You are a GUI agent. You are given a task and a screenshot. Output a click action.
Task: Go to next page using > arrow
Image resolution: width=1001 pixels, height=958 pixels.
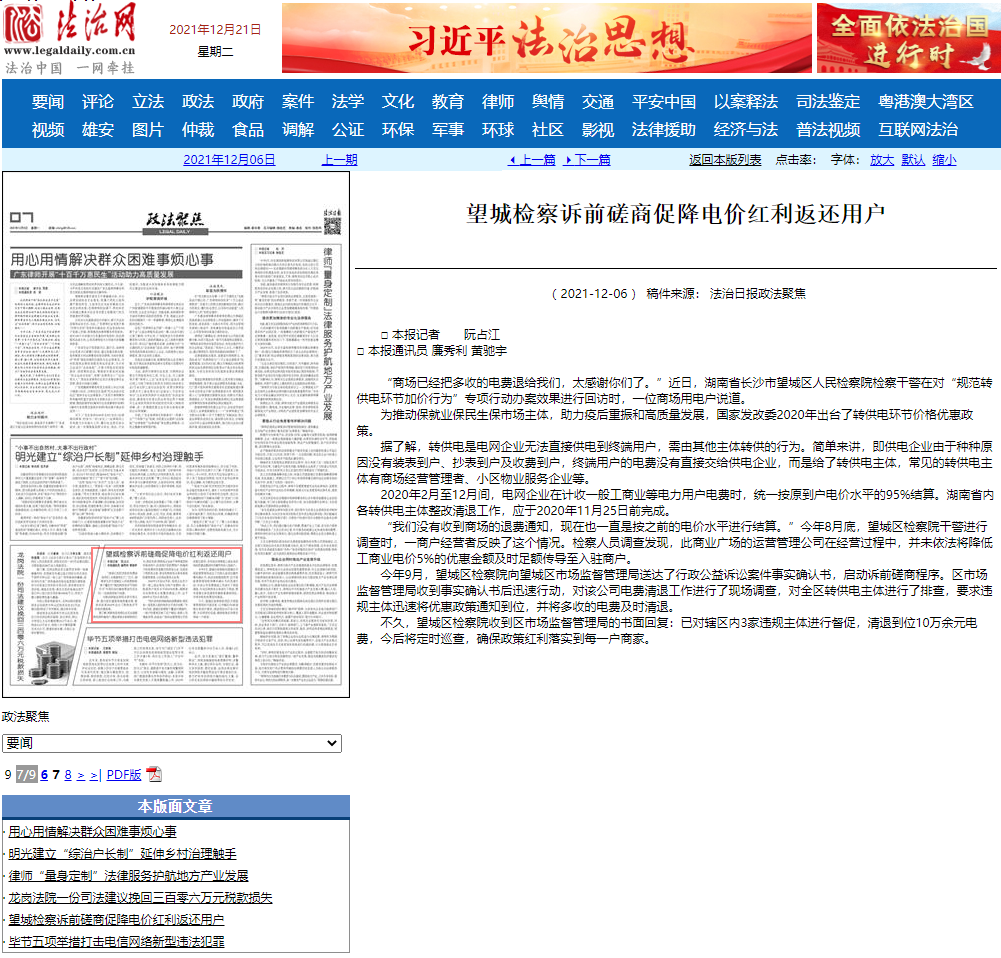[81, 774]
